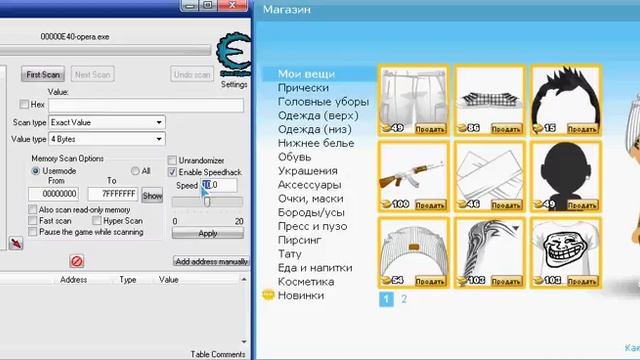Click the Value input field
Screen dimensions: 640x360
pos(146,105)
